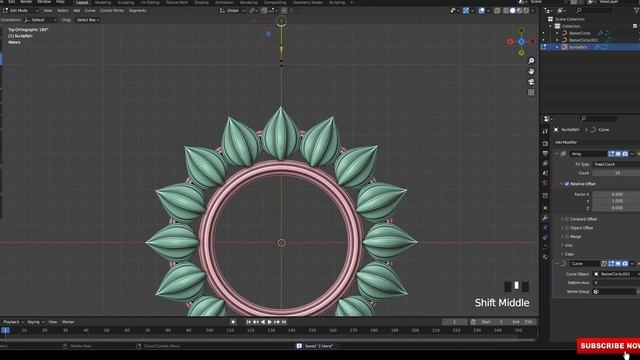The width and height of the screenshot is (640, 360).
Task: Open the Add Modifier dropdown
Action: tap(596, 142)
